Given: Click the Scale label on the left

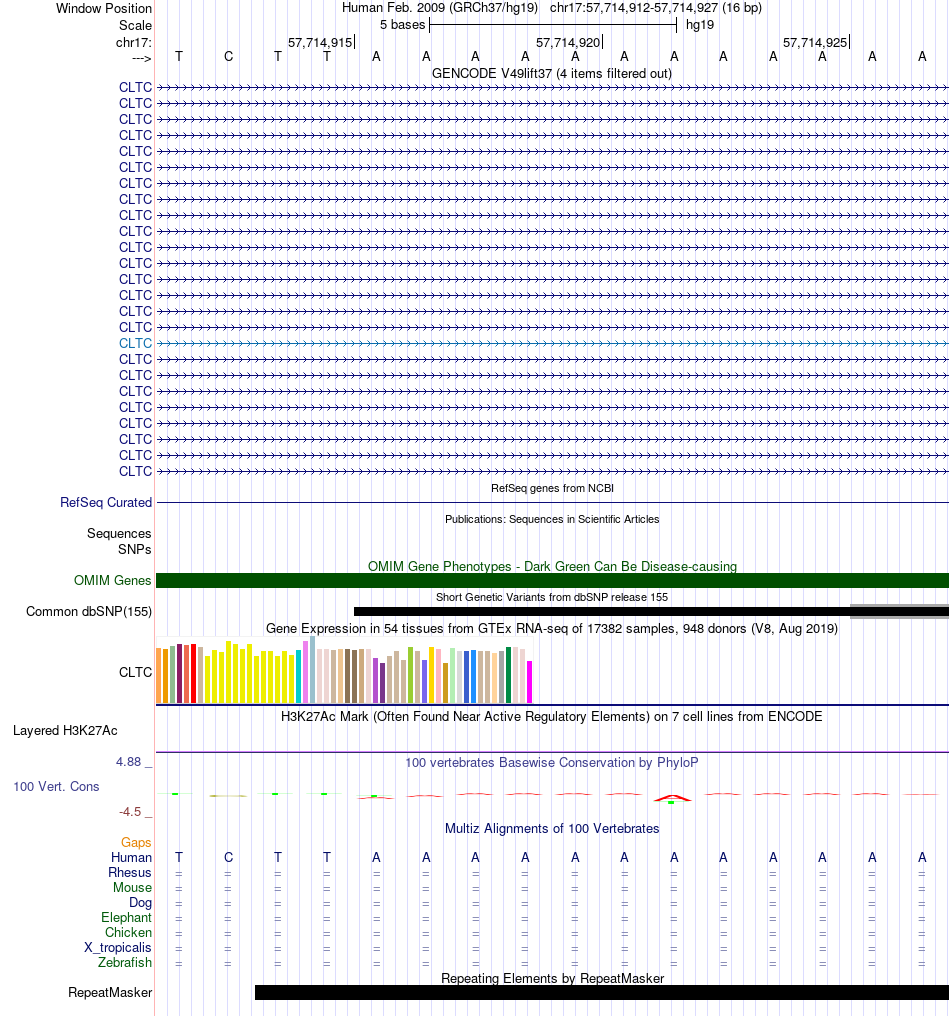Looking at the screenshot, I should [135, 25].
